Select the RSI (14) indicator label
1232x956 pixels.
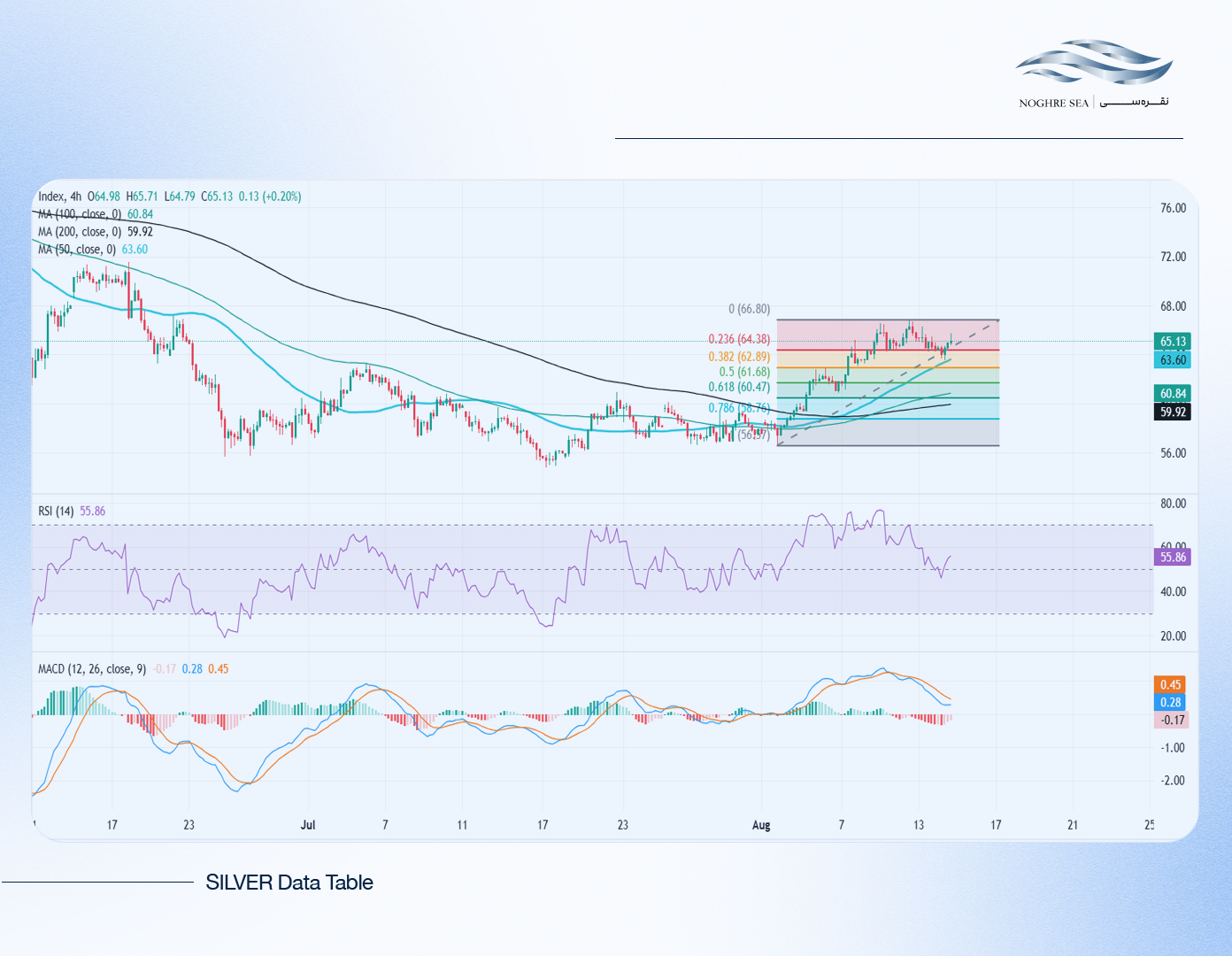[57, 511]
